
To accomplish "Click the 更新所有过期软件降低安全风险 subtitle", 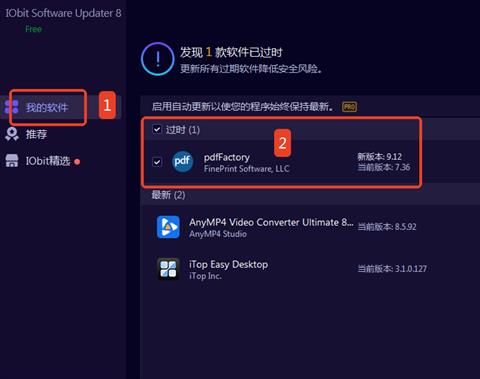I will point(251,69).
